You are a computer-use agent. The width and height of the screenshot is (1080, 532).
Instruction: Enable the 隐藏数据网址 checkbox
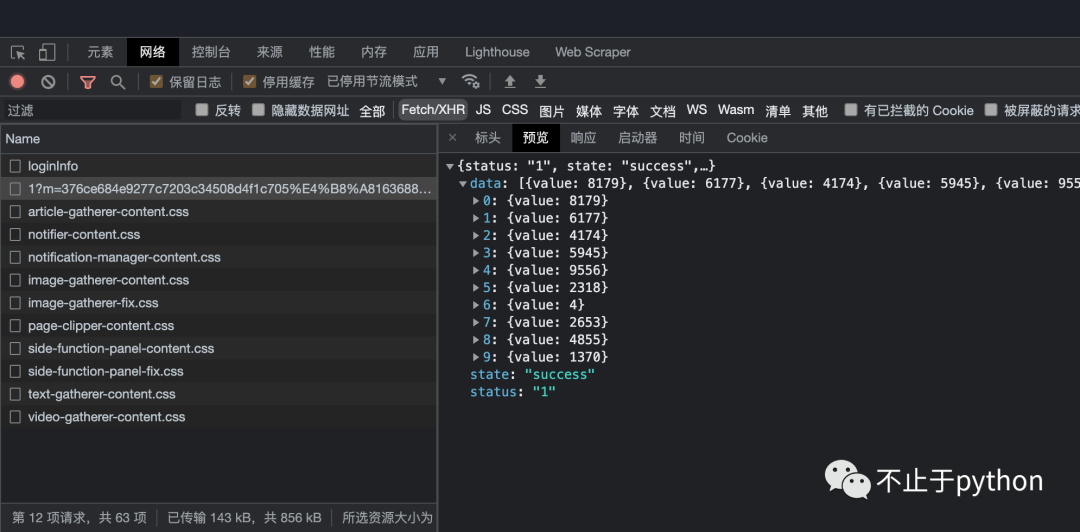coord(259,110)
